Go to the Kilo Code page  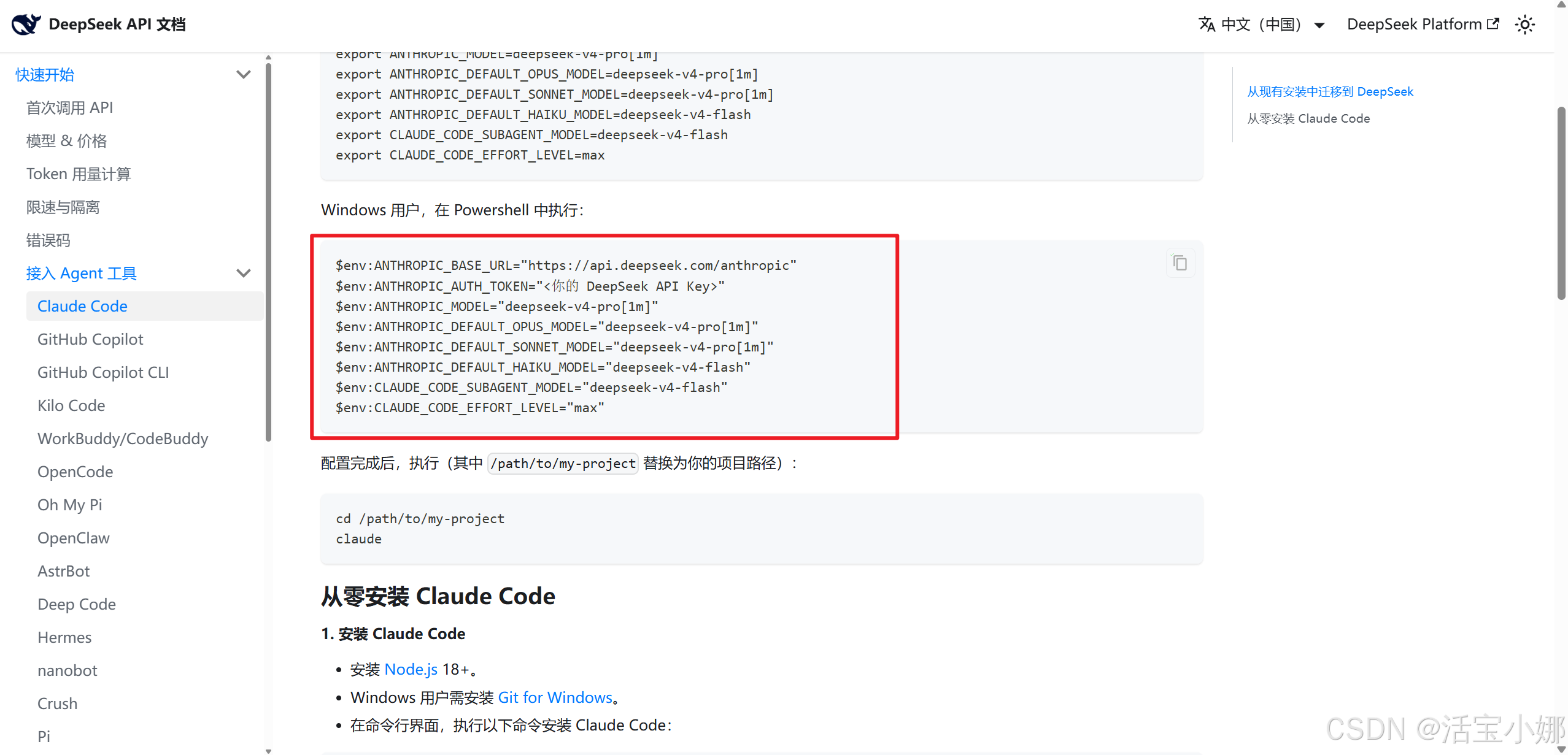[x=71, y=405]
